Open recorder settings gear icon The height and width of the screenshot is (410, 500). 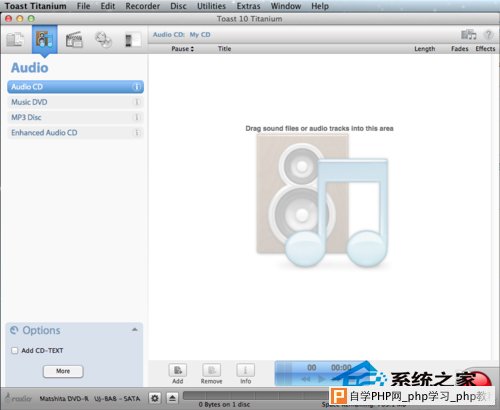(155, 398)
